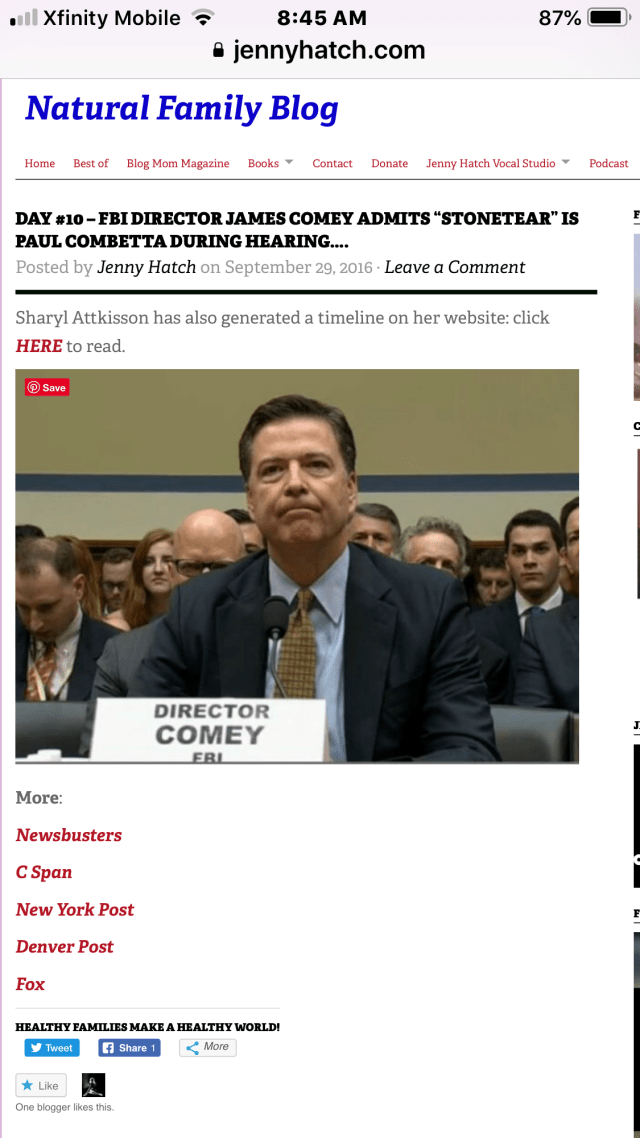Follow the Newsbusters link
Screen dimensions: 640x1138
click(69, 835)
